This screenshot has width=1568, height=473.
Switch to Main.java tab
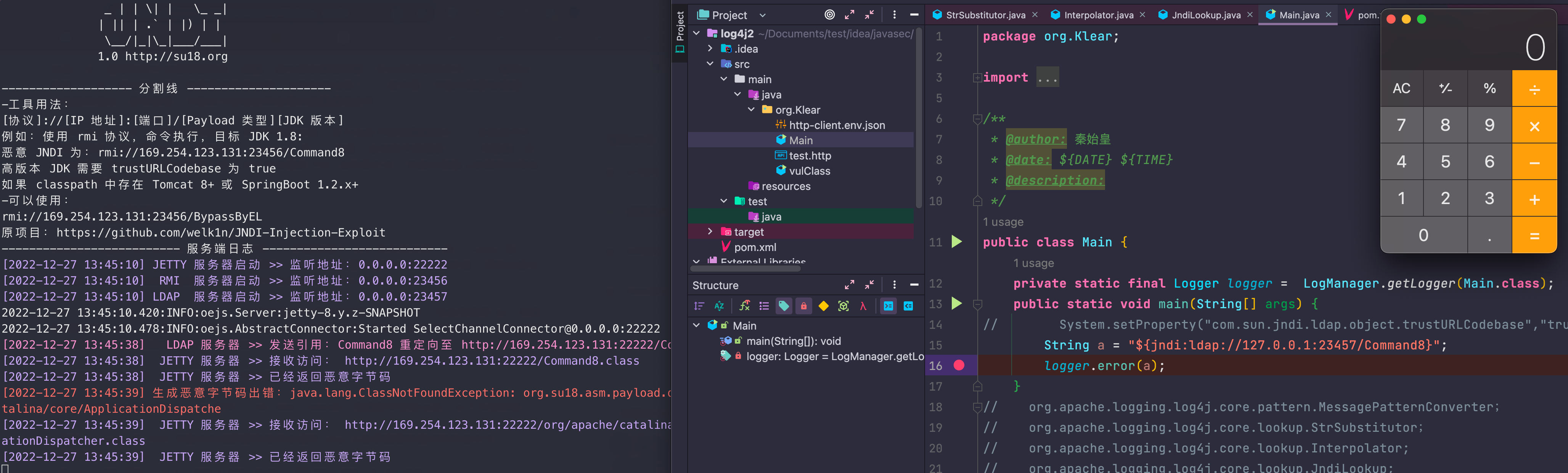[x=1299, y=15]
